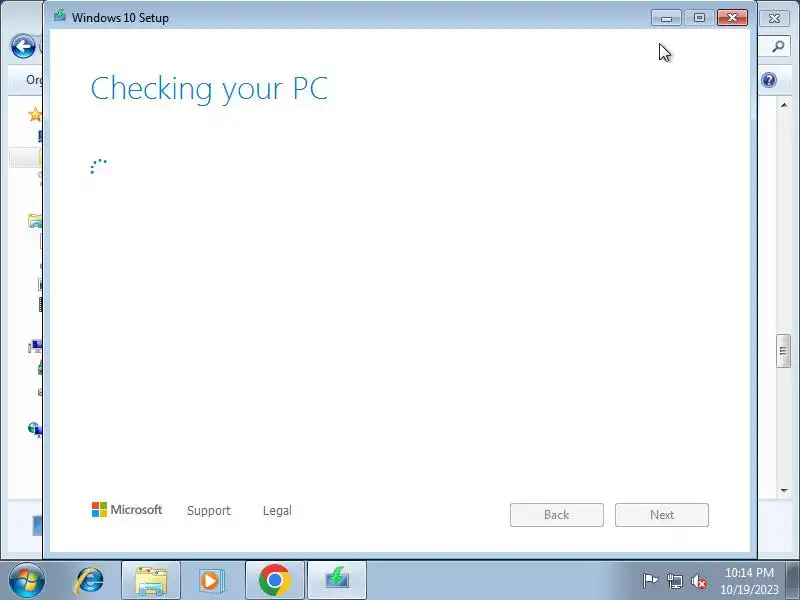Click the network tray icon

click(674, 581)
